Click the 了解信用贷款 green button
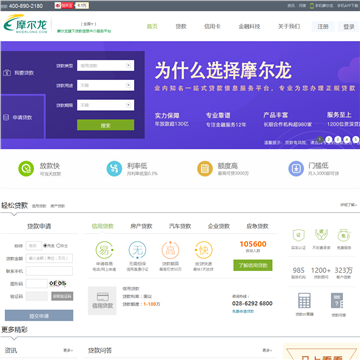Image resolution: width=360 pixels, height=360 pixels. coord(253,265)
